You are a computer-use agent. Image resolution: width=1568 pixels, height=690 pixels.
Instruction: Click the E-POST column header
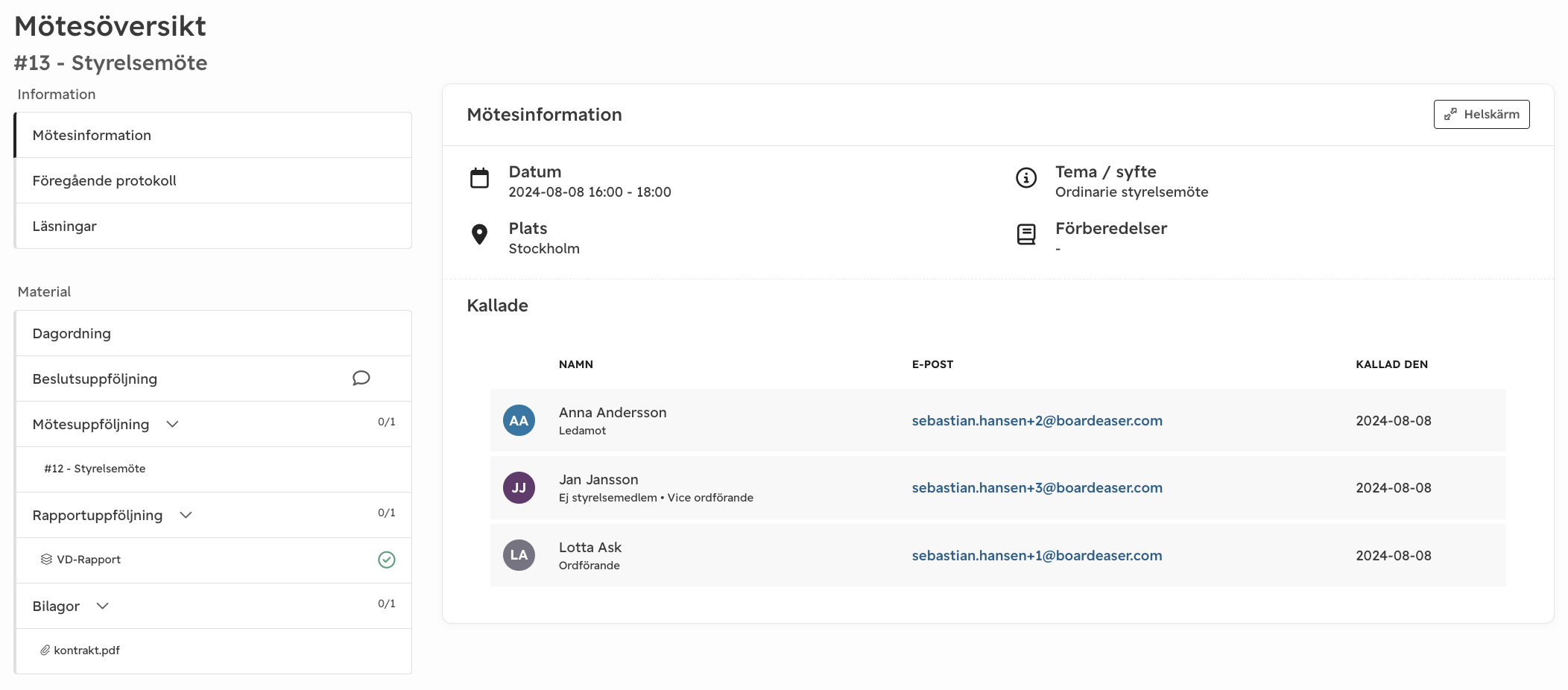(932, 364)
